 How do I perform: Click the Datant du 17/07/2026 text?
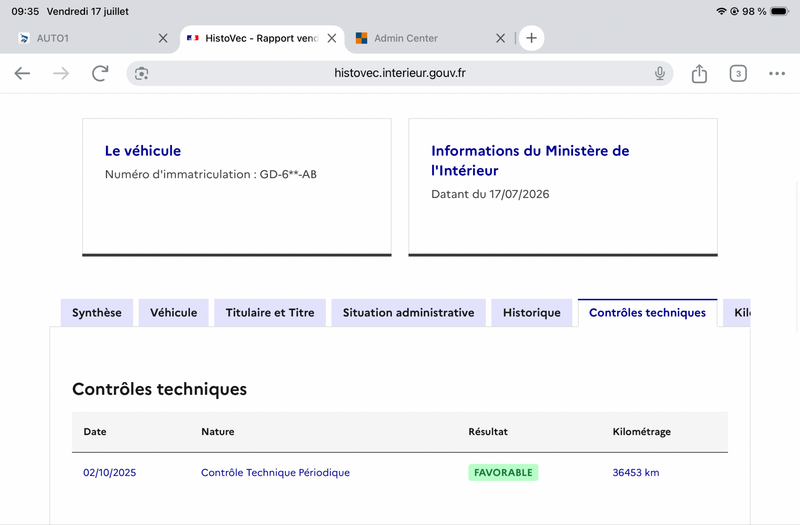(490, 194)
